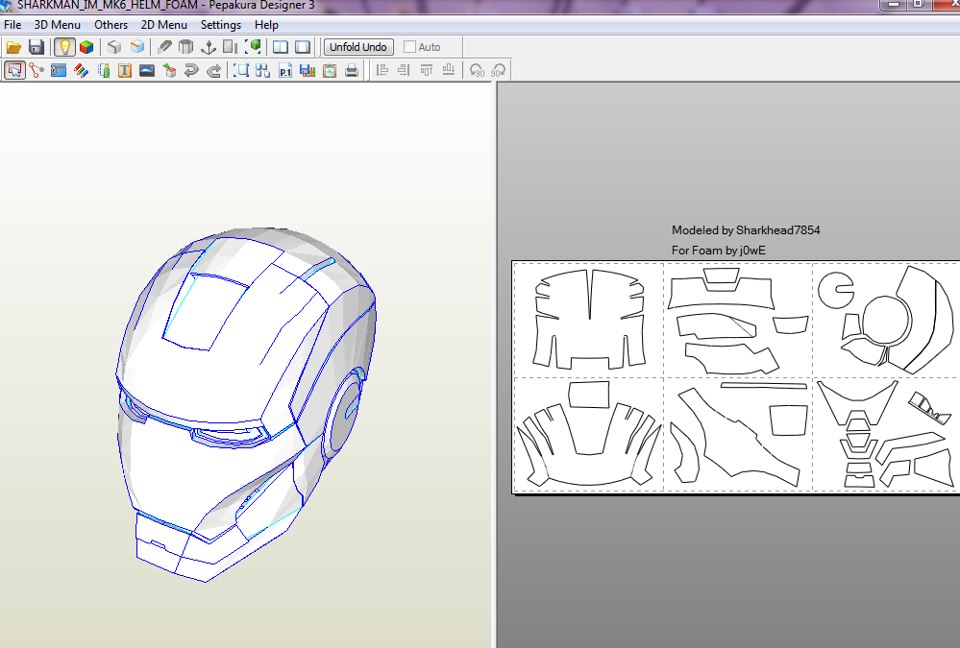Screen dimensions: 960x648
Task: Align selected parts to the left
Action: pyautogui.click(x=382, y=70)
